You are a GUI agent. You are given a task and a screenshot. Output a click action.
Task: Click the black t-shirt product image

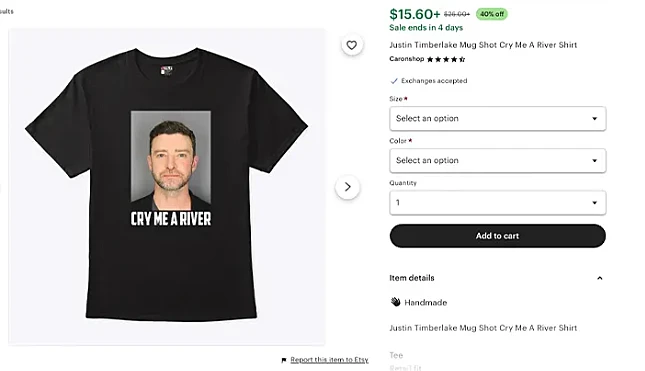tap(167, 184)
